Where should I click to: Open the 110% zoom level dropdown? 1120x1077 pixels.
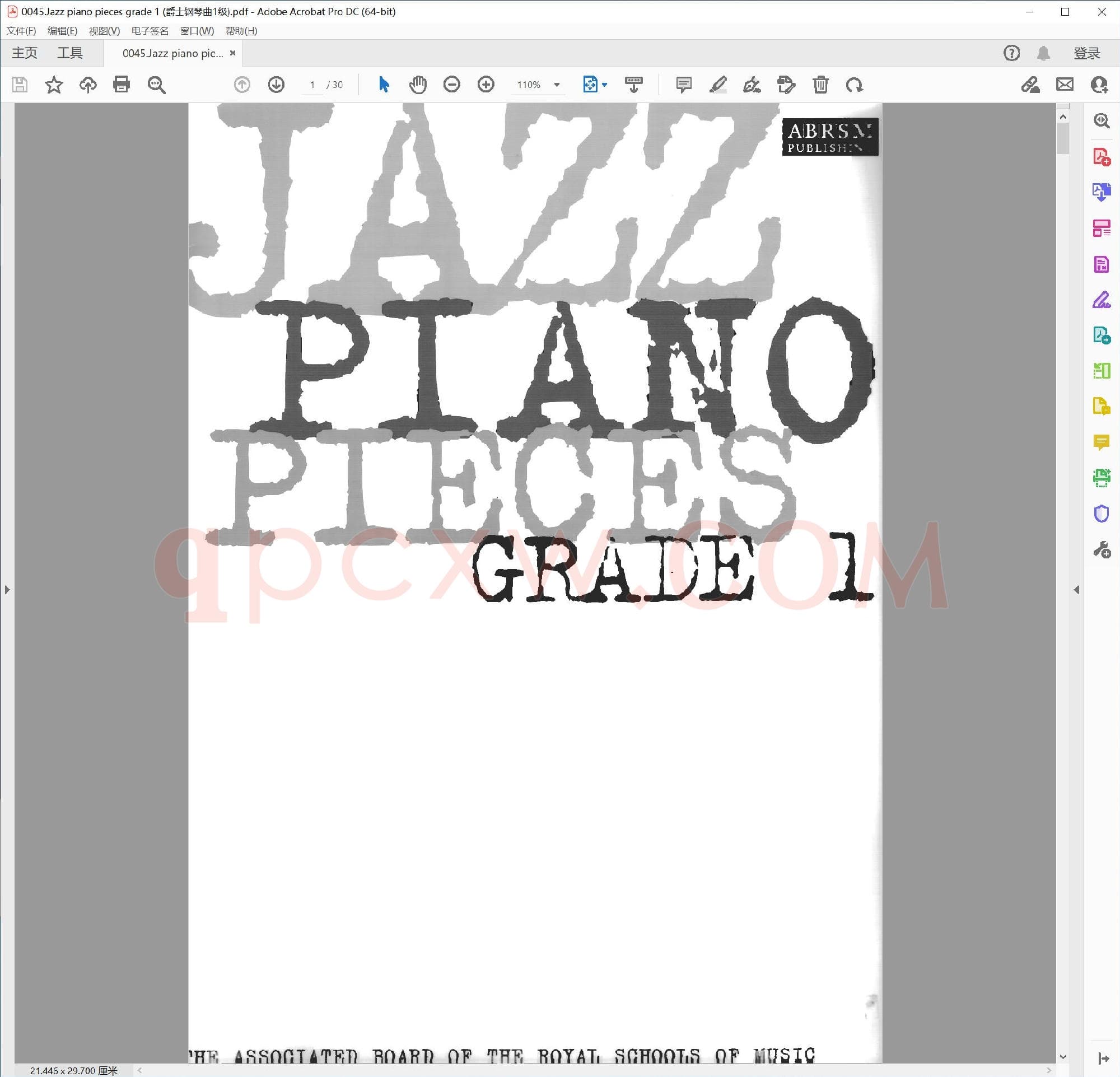557,85
